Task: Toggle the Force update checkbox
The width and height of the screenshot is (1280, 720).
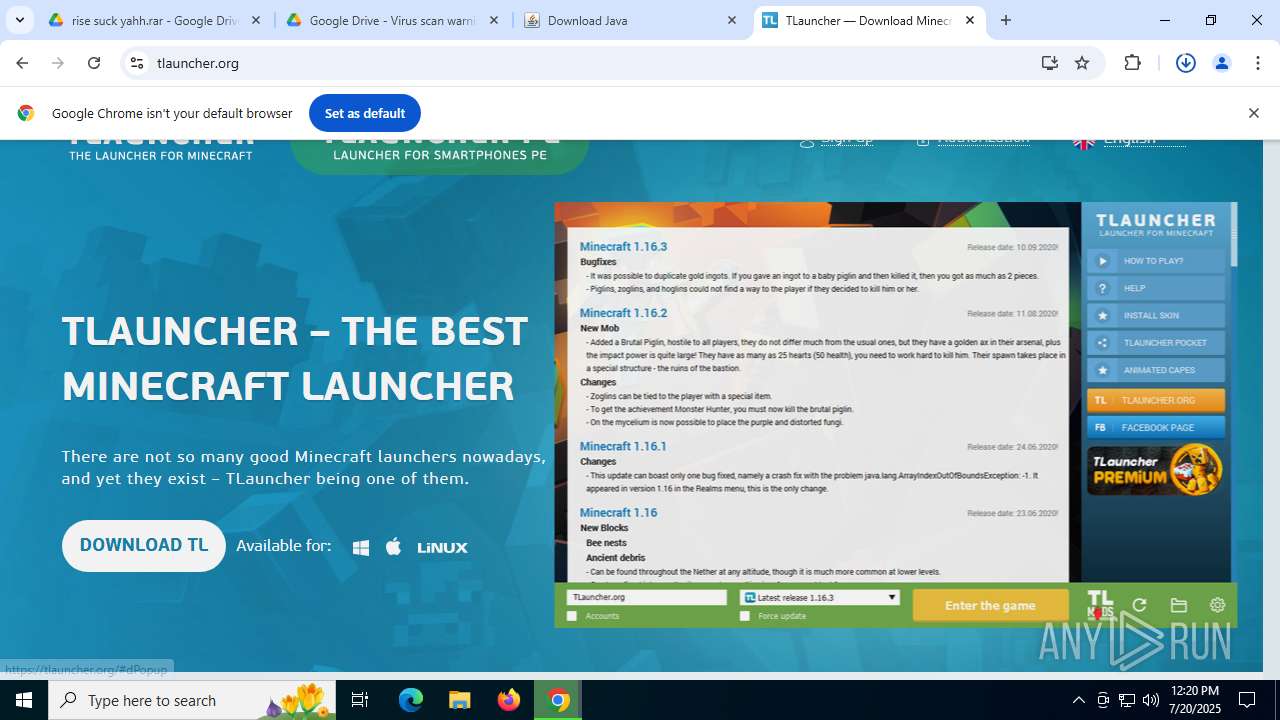Action: tap(745, 616)
